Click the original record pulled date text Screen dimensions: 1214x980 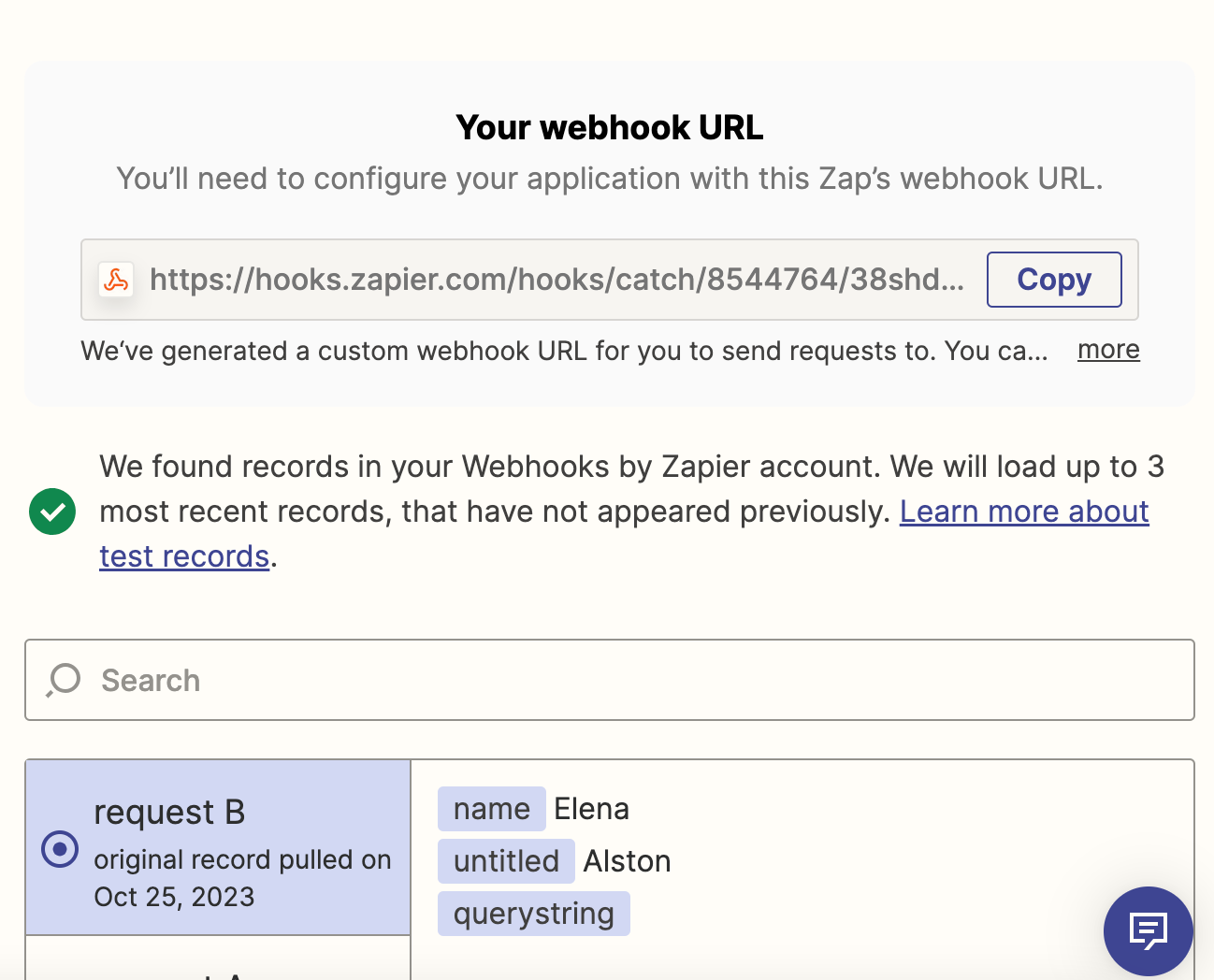click(x=242, y=878)
